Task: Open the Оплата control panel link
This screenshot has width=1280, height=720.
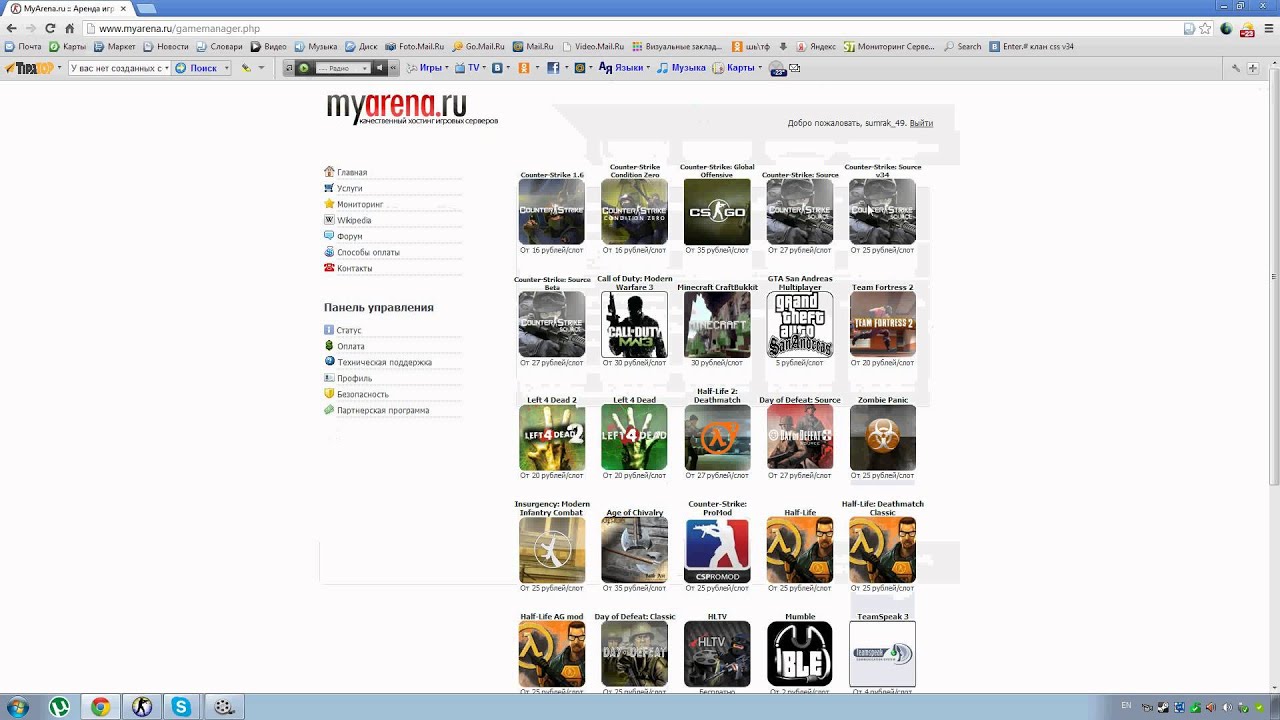Action: coord(351,346)
